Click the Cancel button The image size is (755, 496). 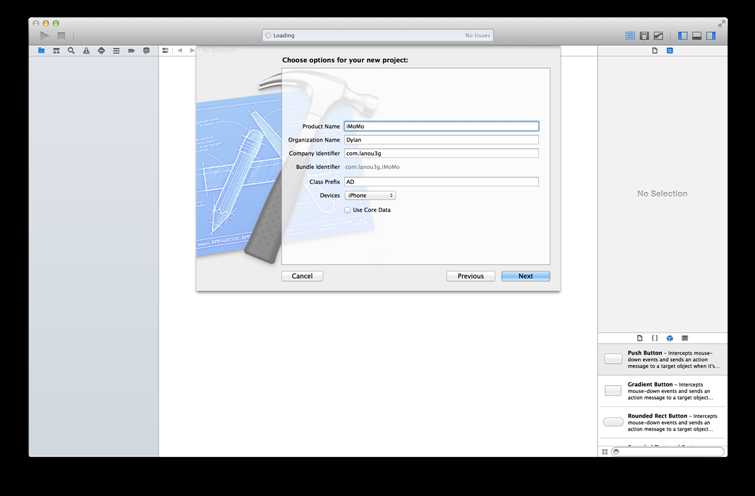(302, 276)
